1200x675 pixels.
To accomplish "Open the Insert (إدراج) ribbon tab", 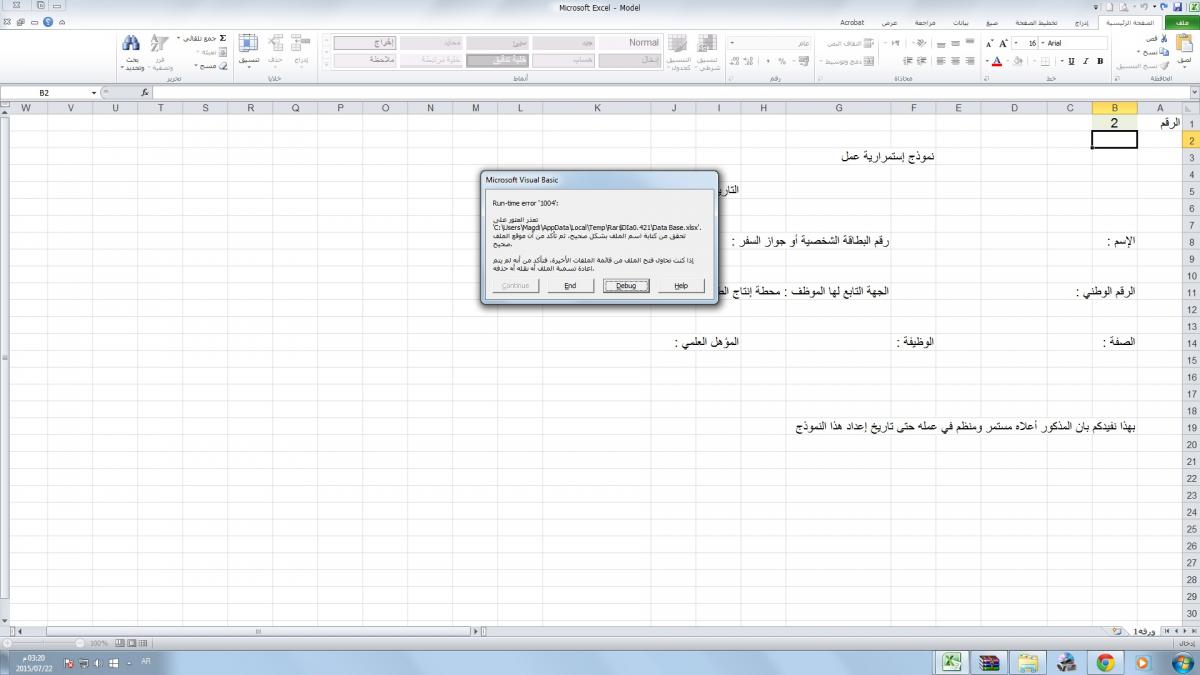I will [x=1081, y=23].
